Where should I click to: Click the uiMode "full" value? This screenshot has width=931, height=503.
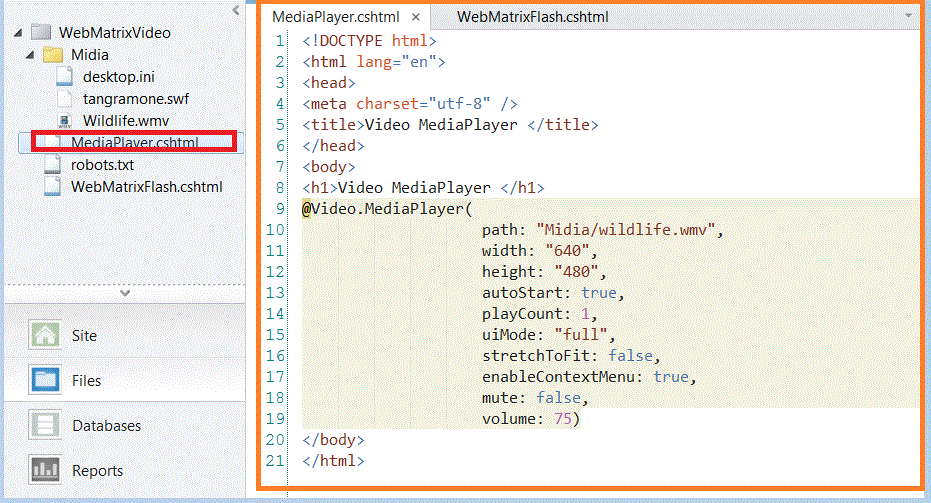pos(581,335)
